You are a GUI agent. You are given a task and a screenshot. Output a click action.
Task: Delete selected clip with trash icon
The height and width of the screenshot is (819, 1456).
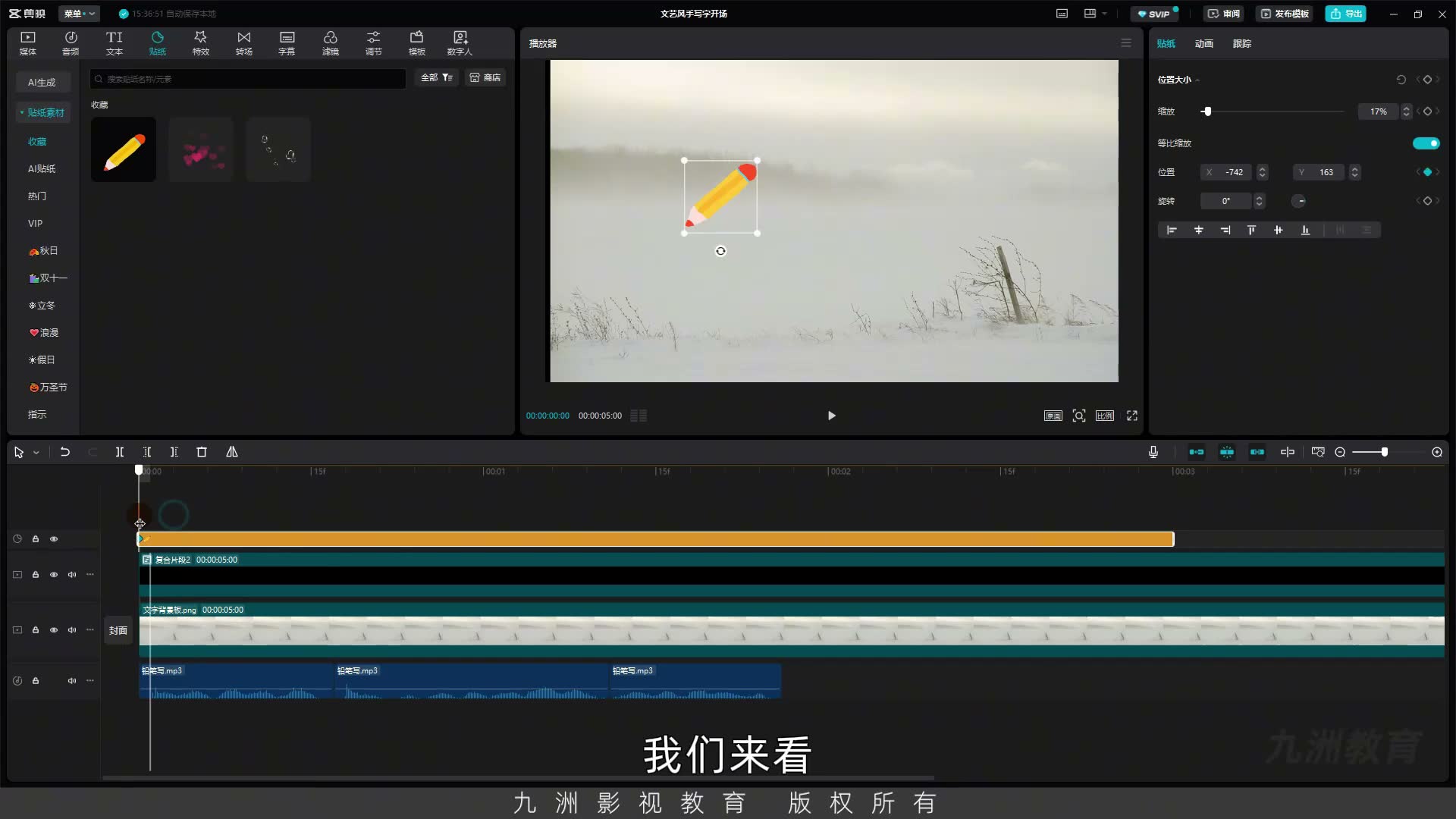[x=202, y=452]
